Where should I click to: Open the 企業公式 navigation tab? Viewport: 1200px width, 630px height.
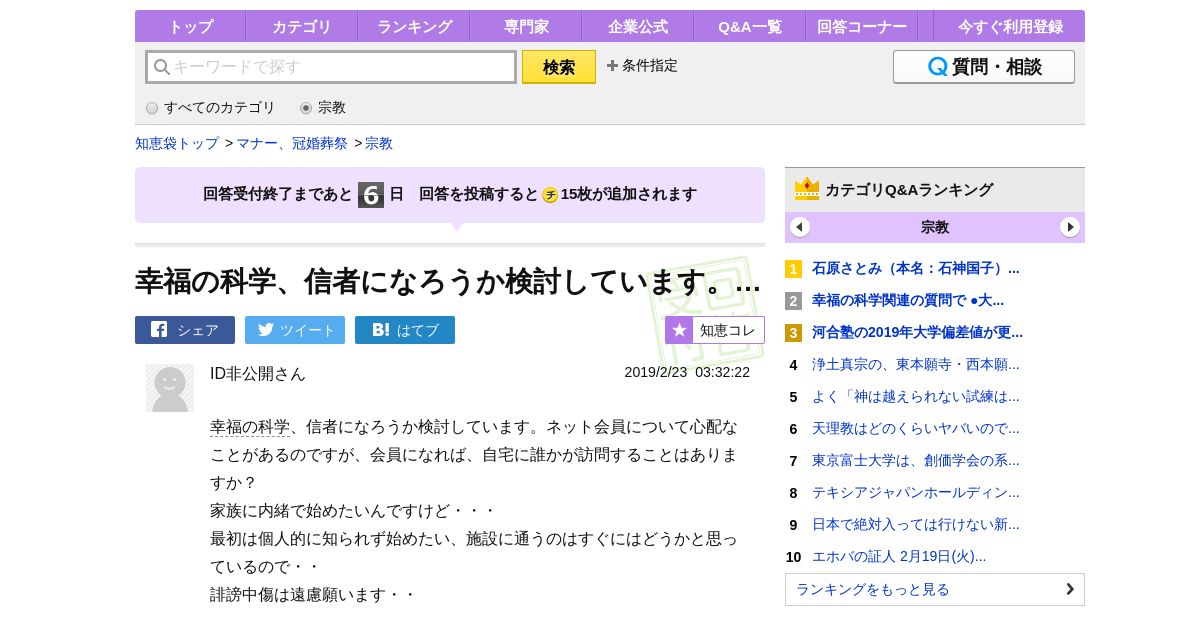[637, 26]
